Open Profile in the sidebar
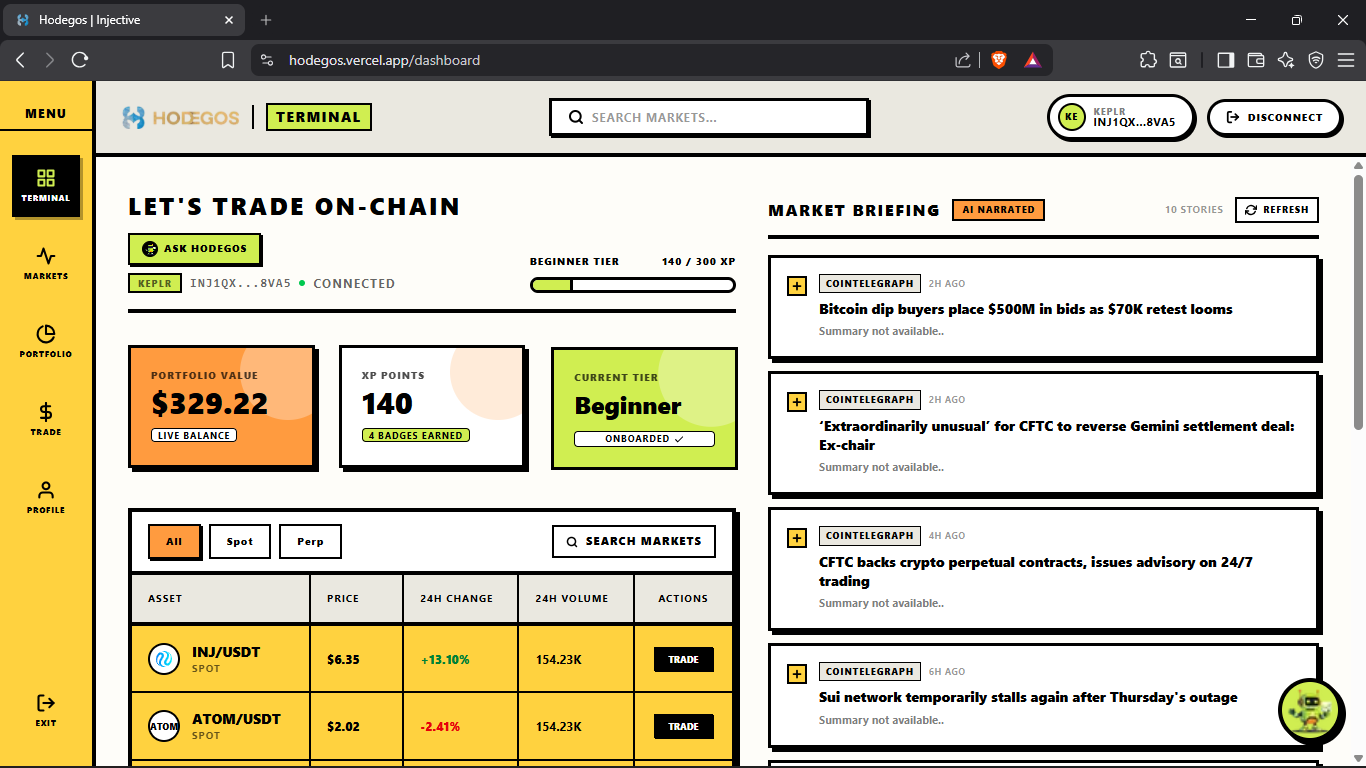 tap(46, 498)
